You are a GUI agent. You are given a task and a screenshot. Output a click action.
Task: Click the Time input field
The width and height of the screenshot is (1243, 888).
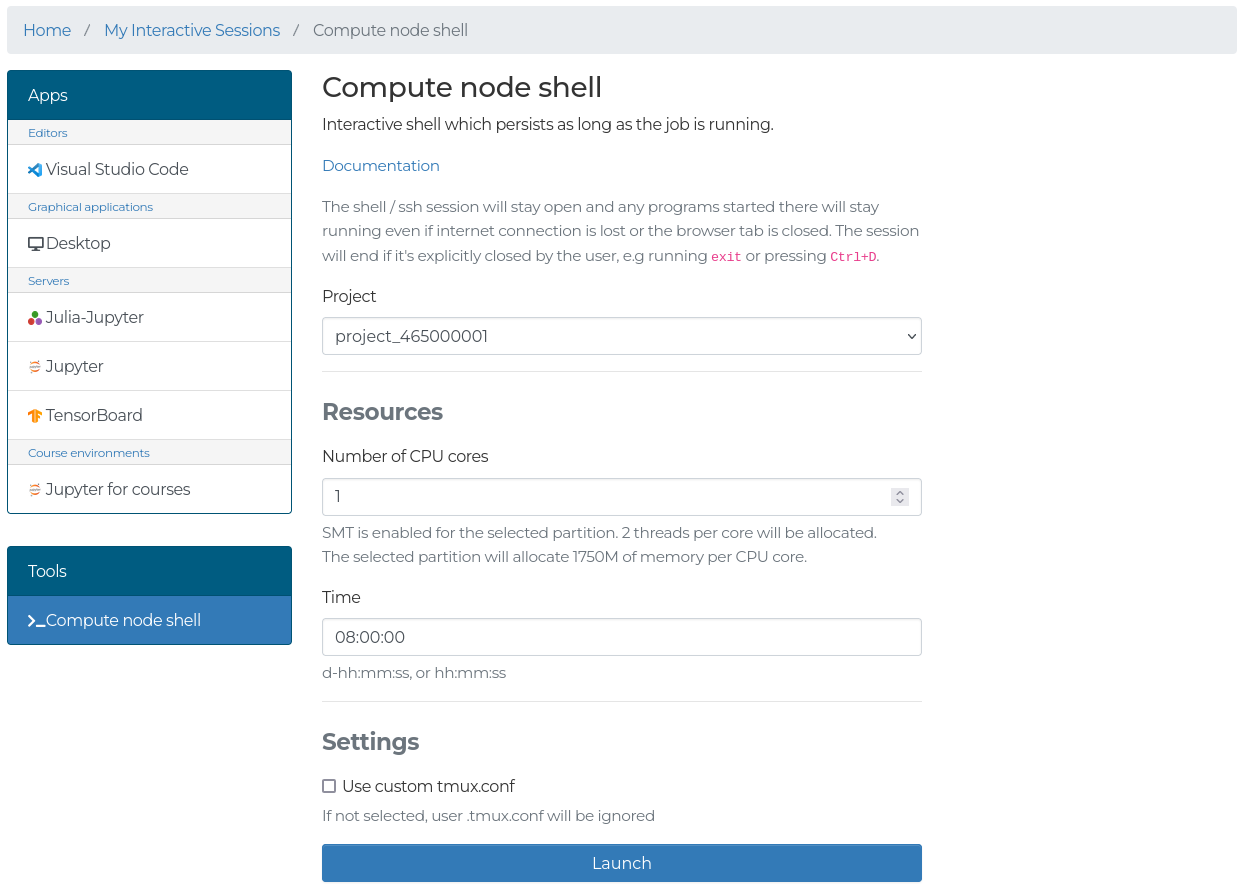(621, 636)
